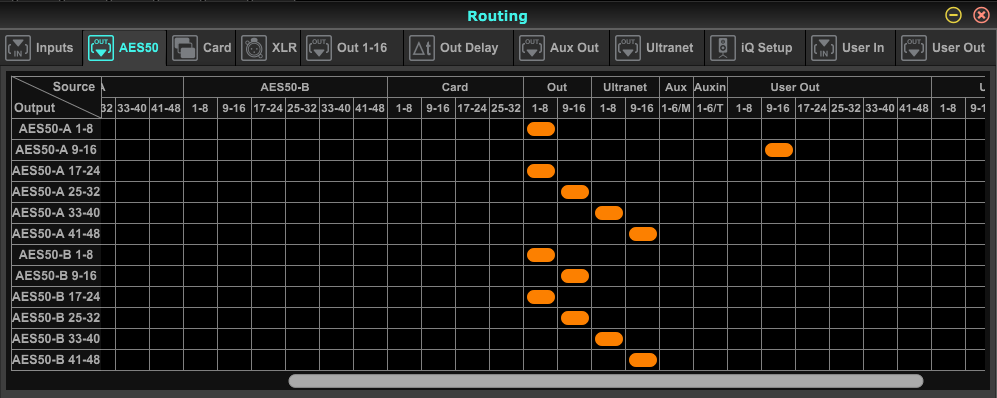Click the User Out tab icon

(914, 48)
